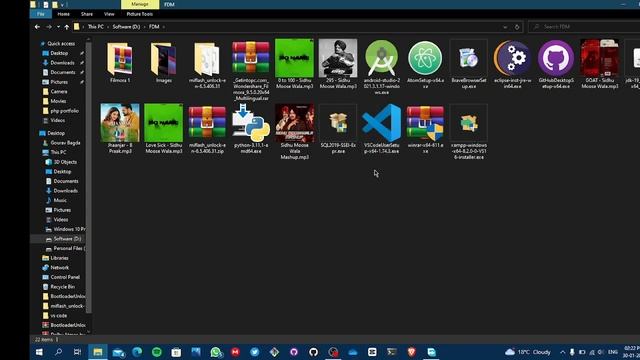Select Love Sick - Sidhu Moose Wala.mp3
The height and width of the screenshot is (360, 640).
click(164, 129)
